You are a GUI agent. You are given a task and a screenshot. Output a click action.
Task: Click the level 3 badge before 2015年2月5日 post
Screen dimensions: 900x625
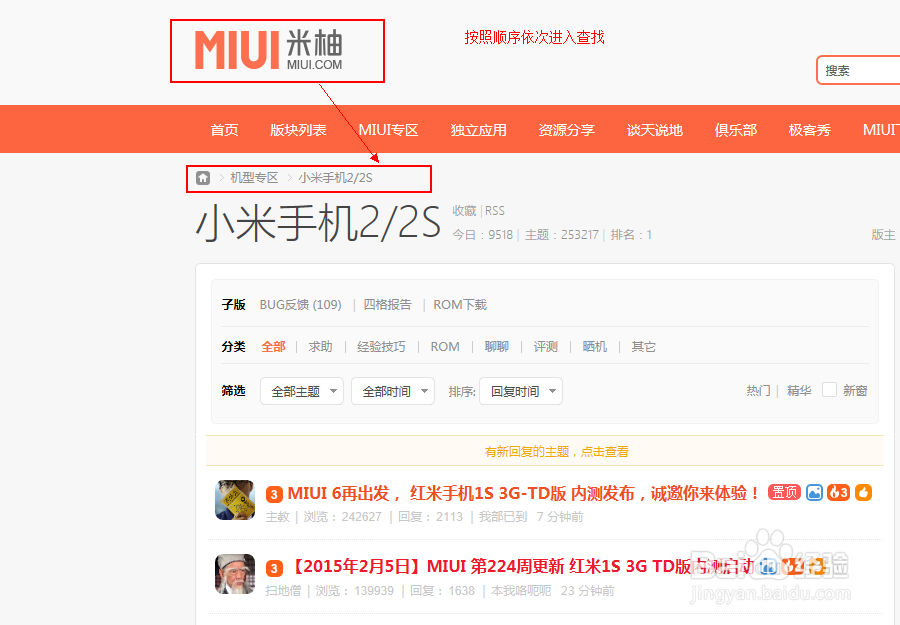[274, 568]
